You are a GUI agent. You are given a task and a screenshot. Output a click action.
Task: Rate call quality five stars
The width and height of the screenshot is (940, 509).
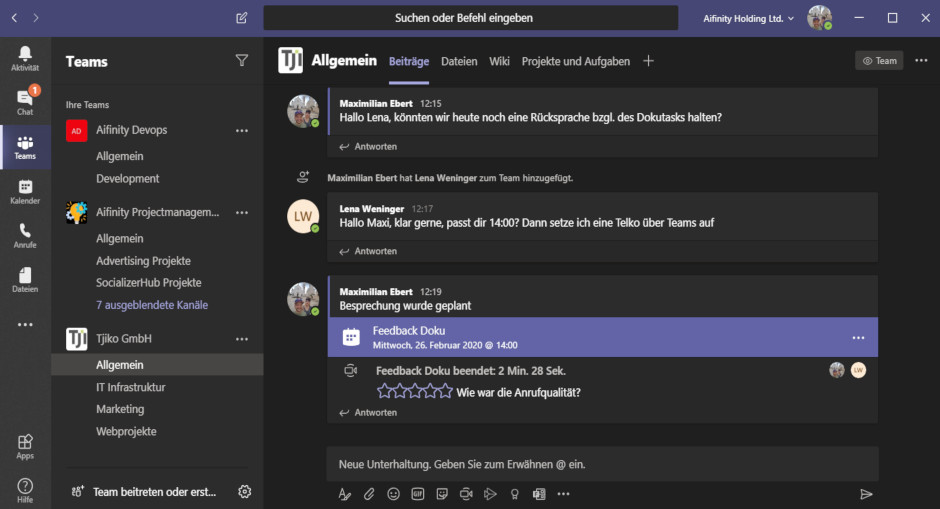pos(445,392)
